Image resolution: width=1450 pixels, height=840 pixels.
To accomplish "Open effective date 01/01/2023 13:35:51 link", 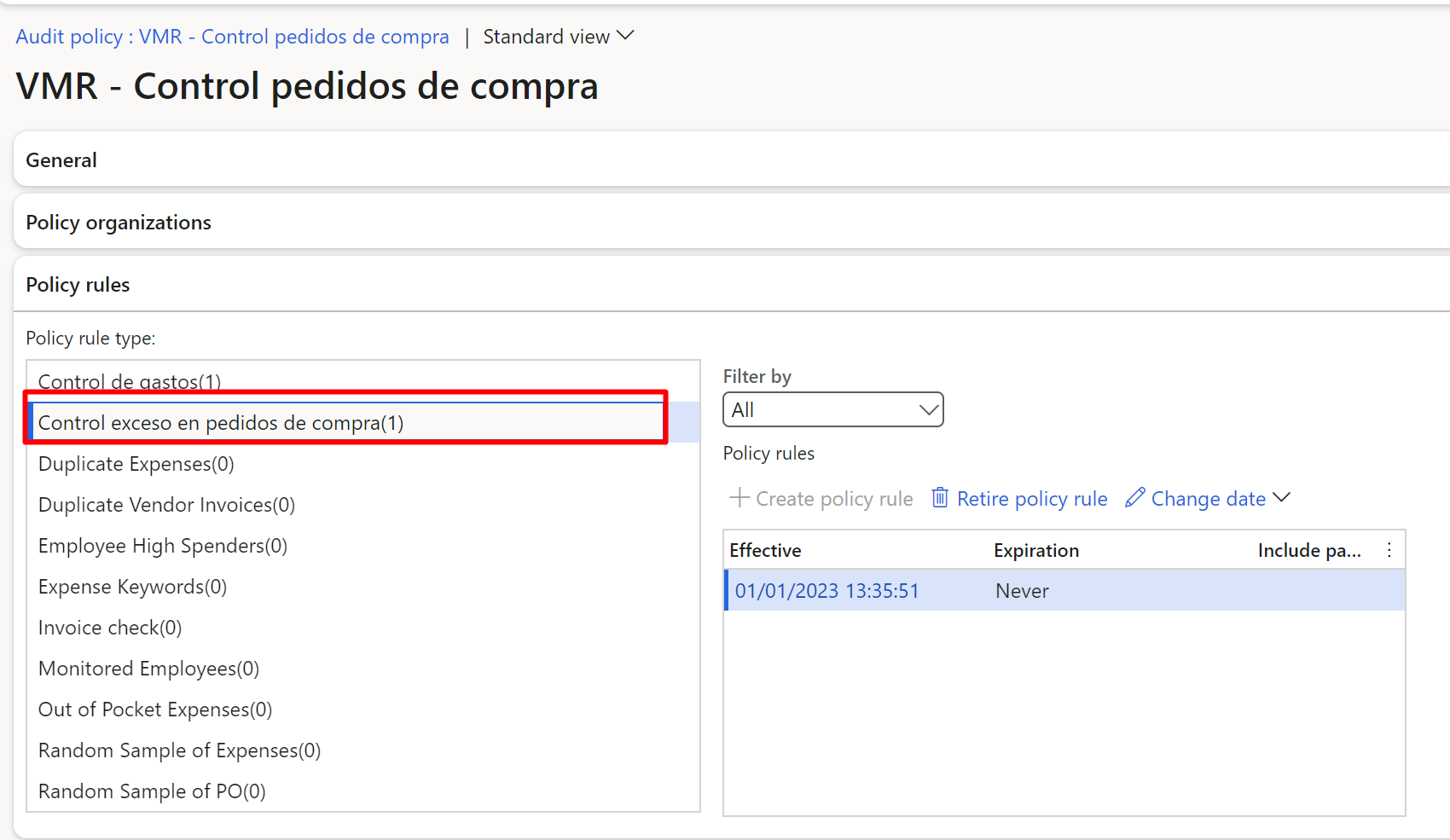I will pos(826,590).
